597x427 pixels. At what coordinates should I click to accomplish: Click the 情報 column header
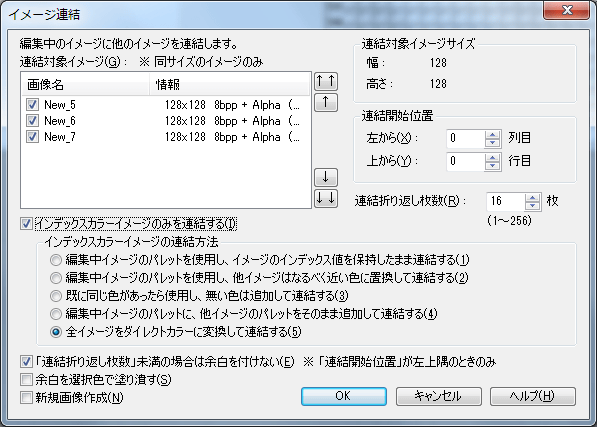point(229,84)
